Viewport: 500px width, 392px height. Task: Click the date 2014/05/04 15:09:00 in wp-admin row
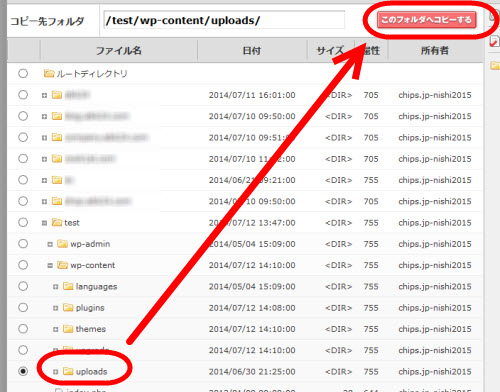pos(252,244)
